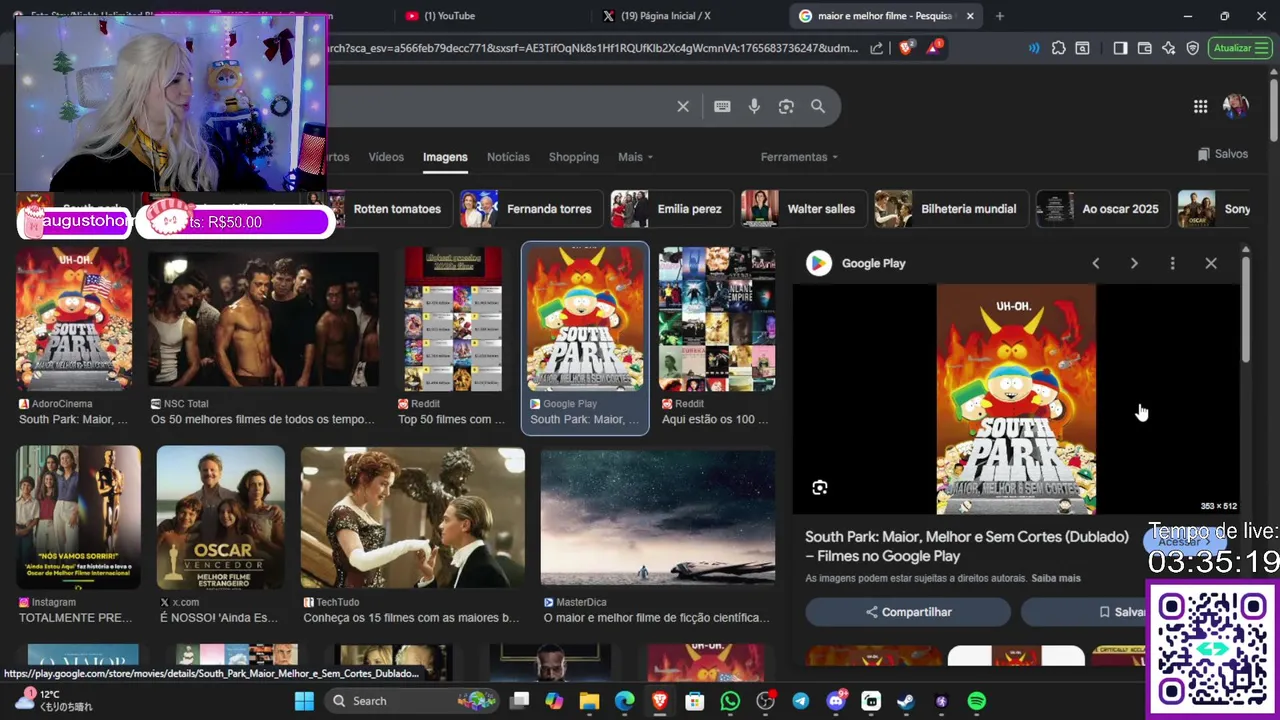This screenshot has width=1280, height=720.
Task: Open Leo AI sparkle icon
Action: pyautogui.click(x=1169, y=48)
